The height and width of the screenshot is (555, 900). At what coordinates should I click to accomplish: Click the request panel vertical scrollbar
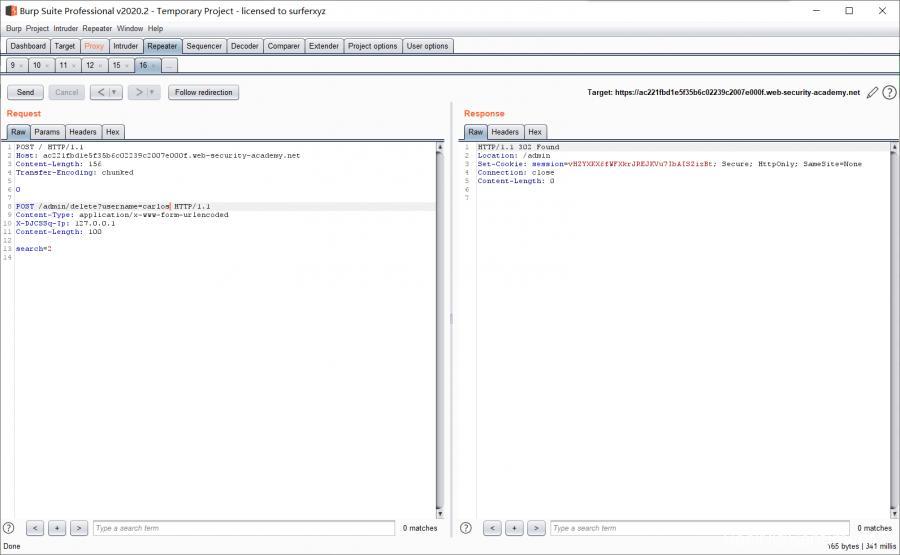[440, 330]
